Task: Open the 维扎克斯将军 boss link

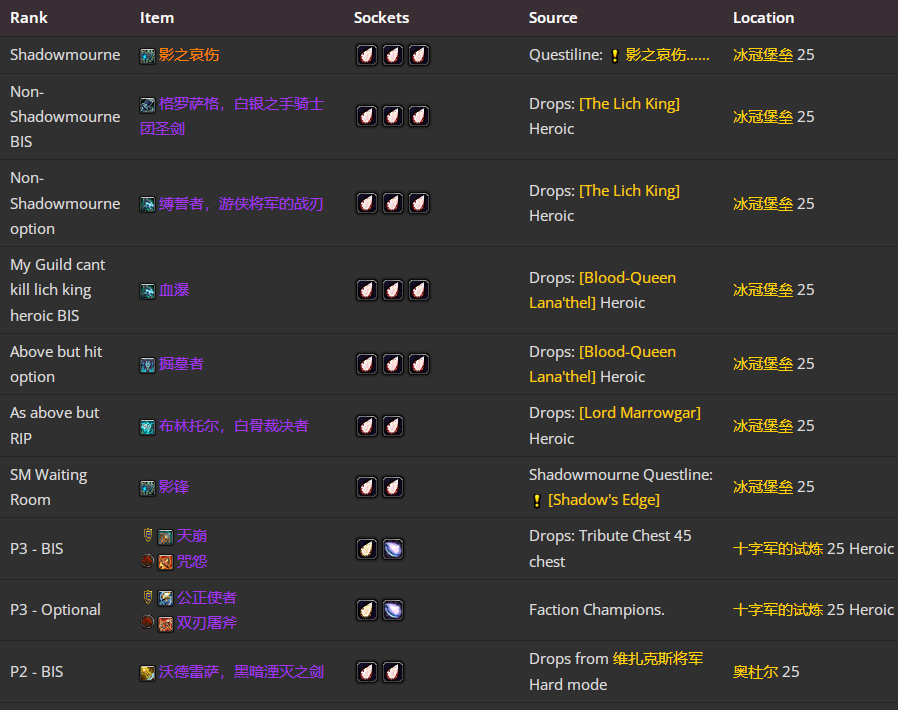Action: point(658,659)
